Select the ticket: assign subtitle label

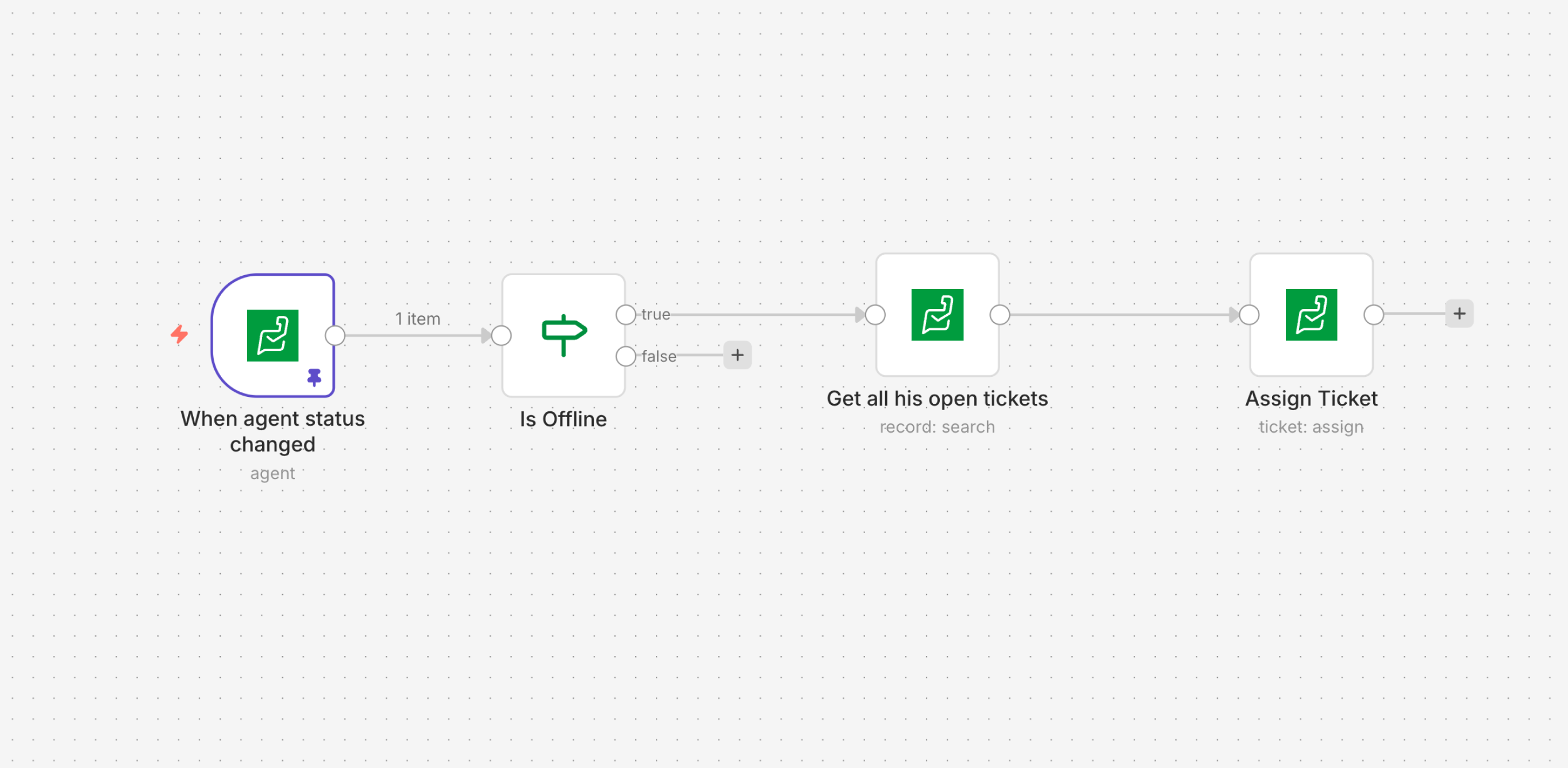point(1310,426)
